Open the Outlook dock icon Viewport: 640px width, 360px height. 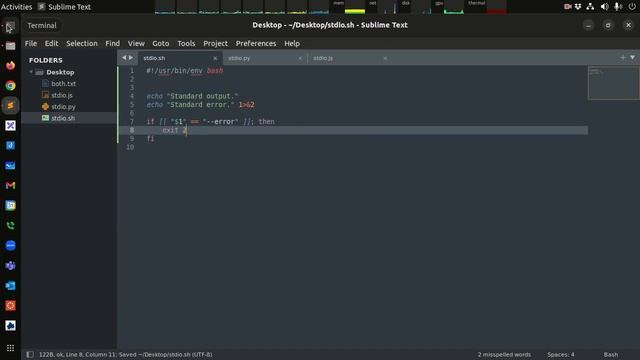[11, 285]
